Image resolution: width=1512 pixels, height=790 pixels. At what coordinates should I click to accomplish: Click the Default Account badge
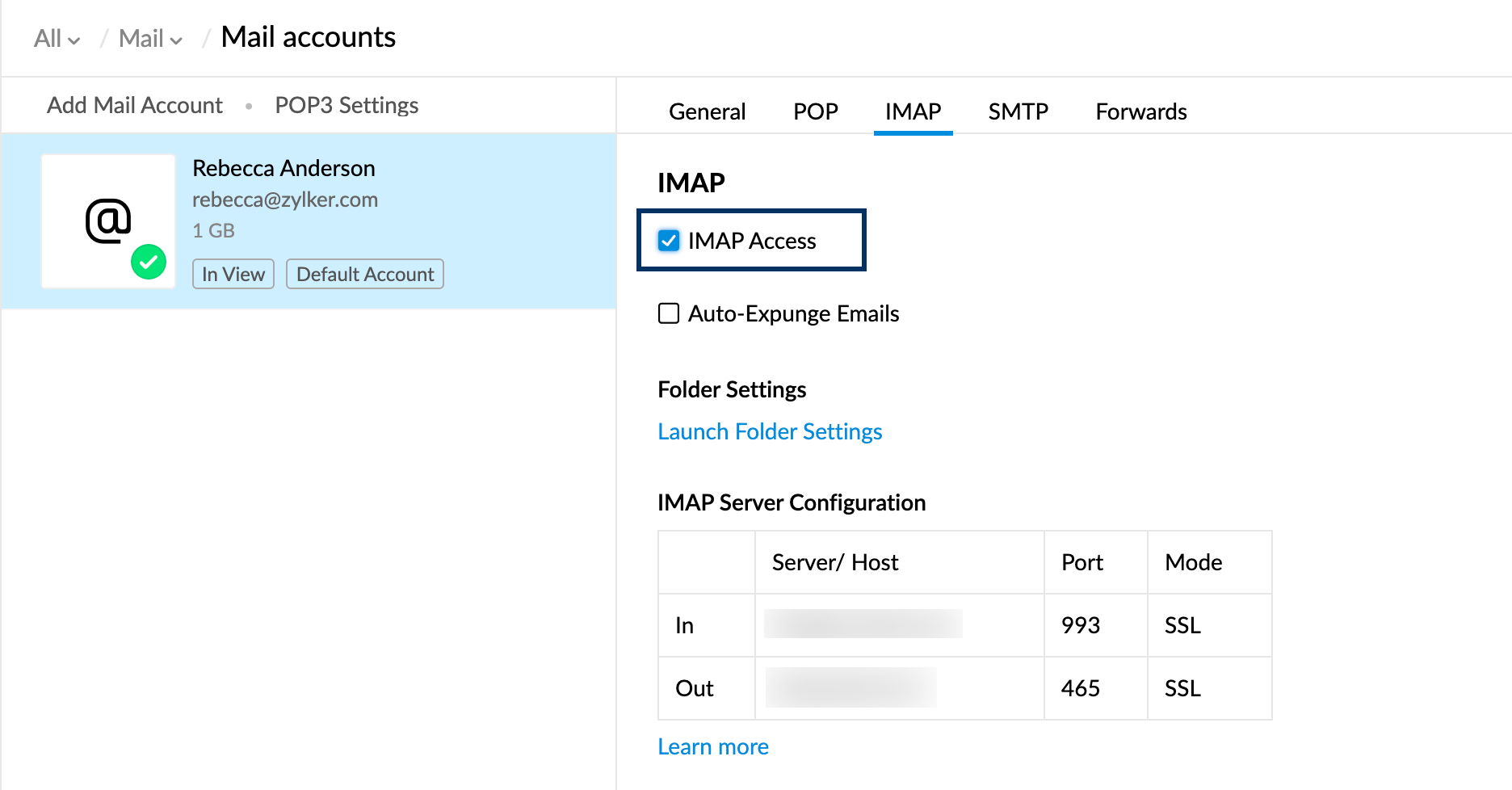coord(364,274)
